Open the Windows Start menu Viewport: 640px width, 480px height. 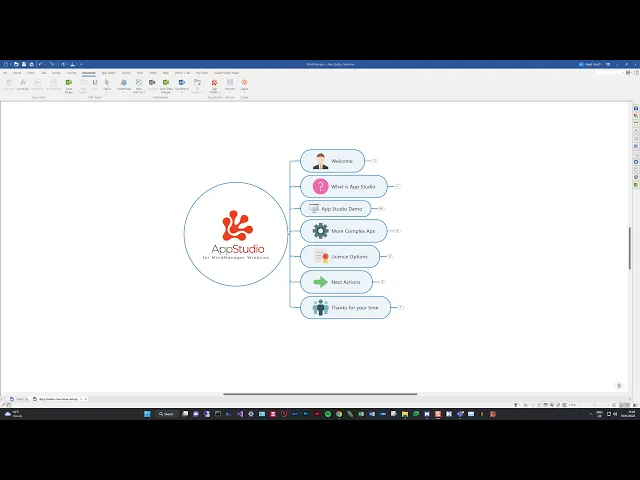(x=147, y=414)
